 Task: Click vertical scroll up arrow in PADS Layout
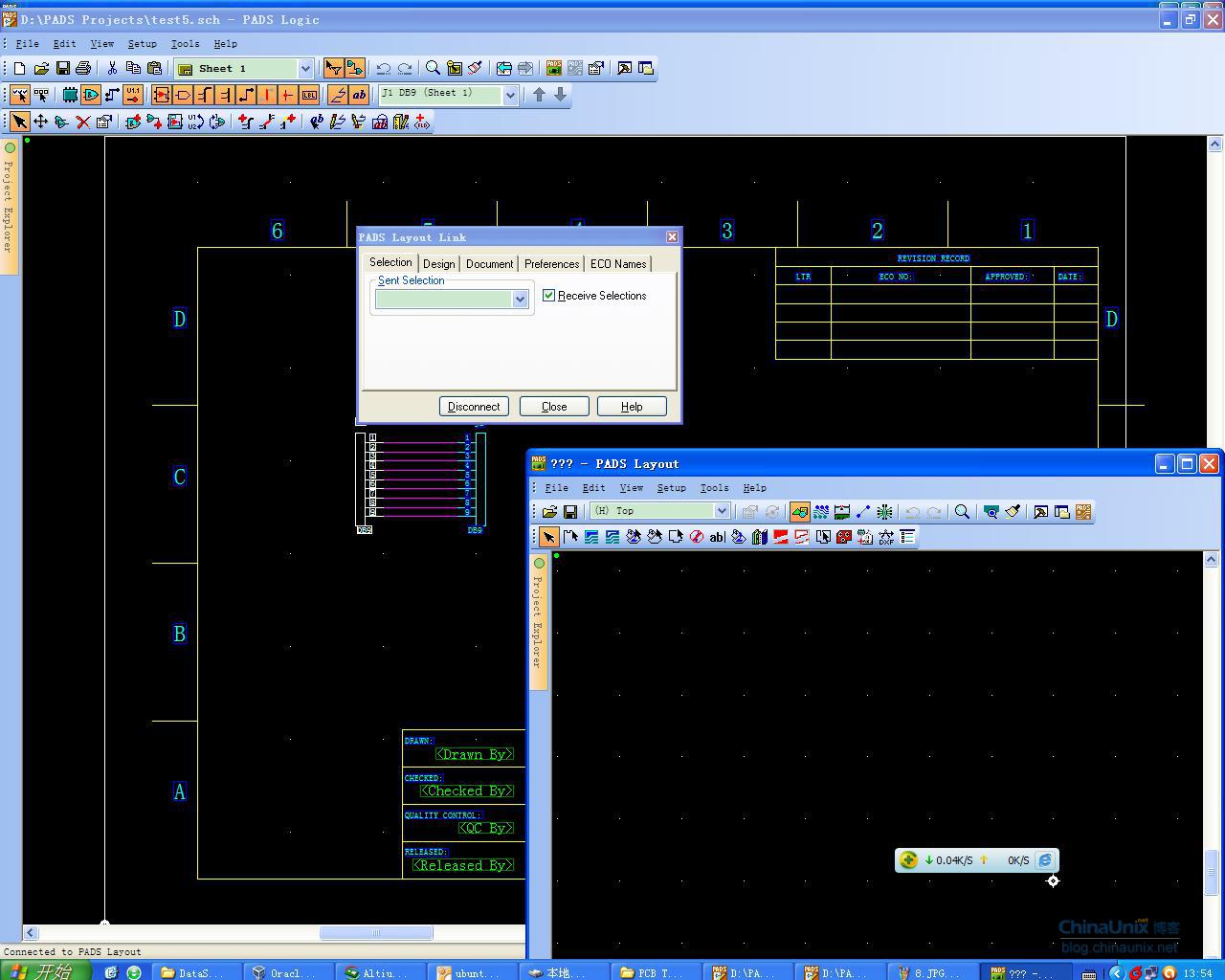pyautogui.click(x=1211, y=559)
